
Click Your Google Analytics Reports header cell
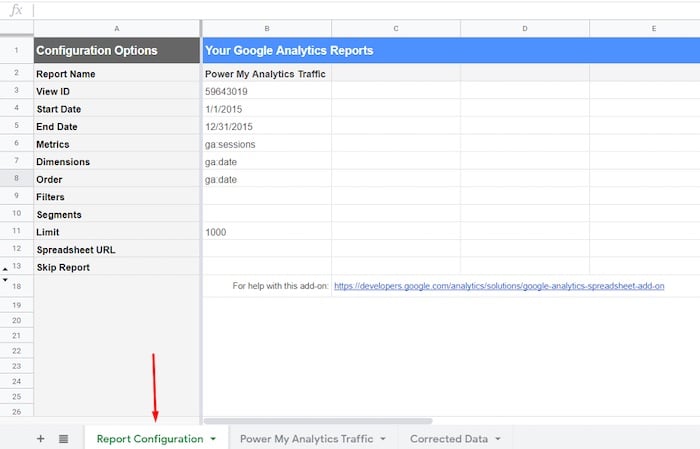point(451,50)
